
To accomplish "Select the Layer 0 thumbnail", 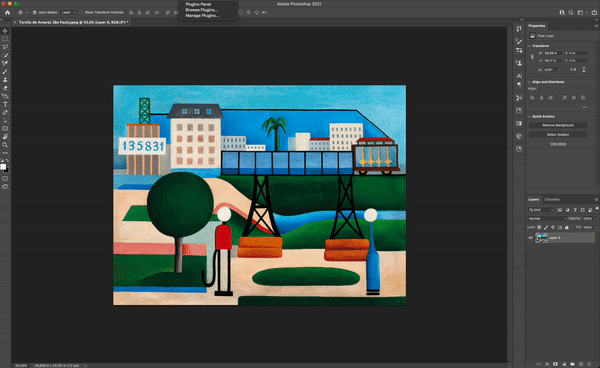I will [x=541, y=238].
